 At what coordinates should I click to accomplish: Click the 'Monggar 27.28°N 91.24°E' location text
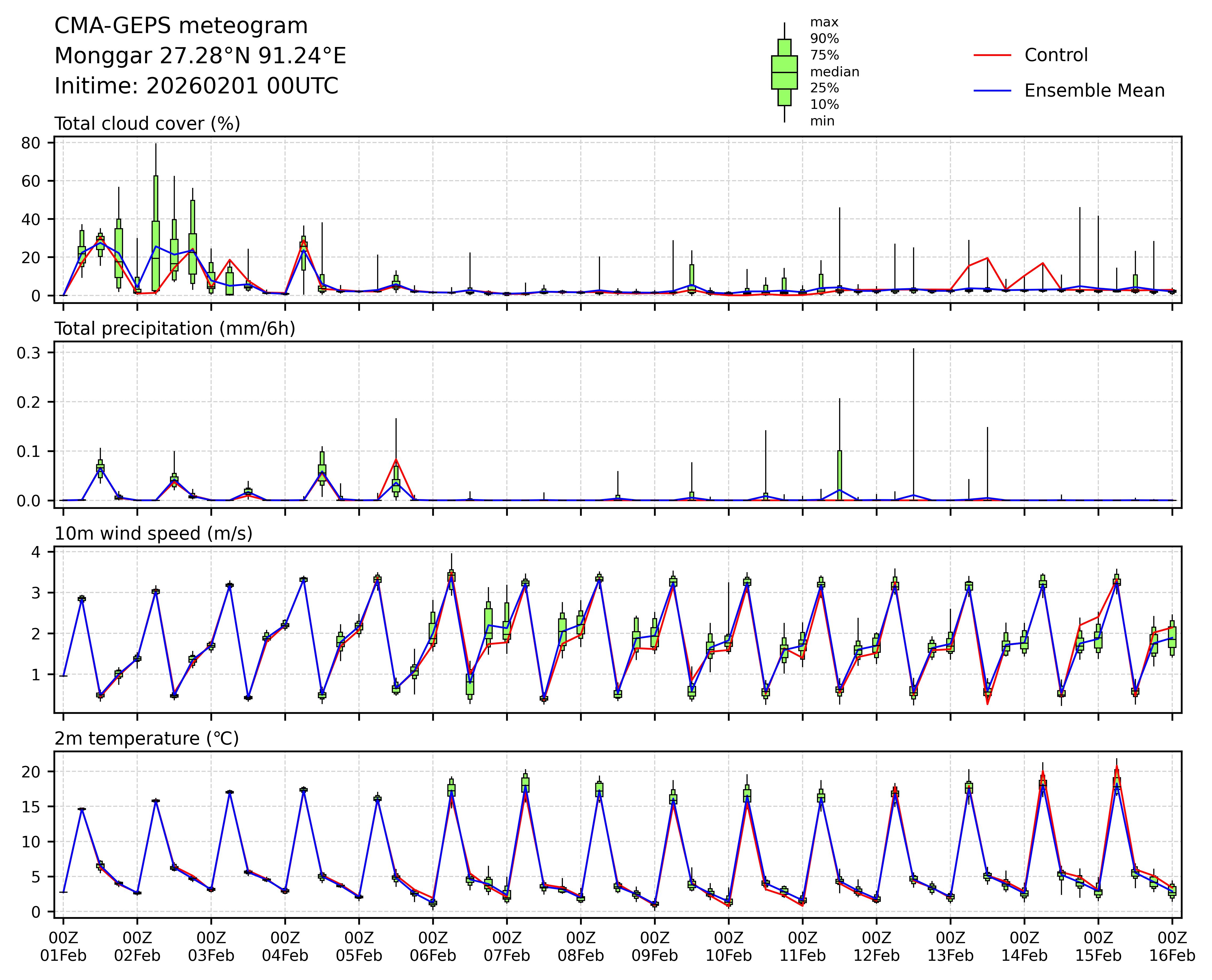pyautogui.click(x=200, y=56)
